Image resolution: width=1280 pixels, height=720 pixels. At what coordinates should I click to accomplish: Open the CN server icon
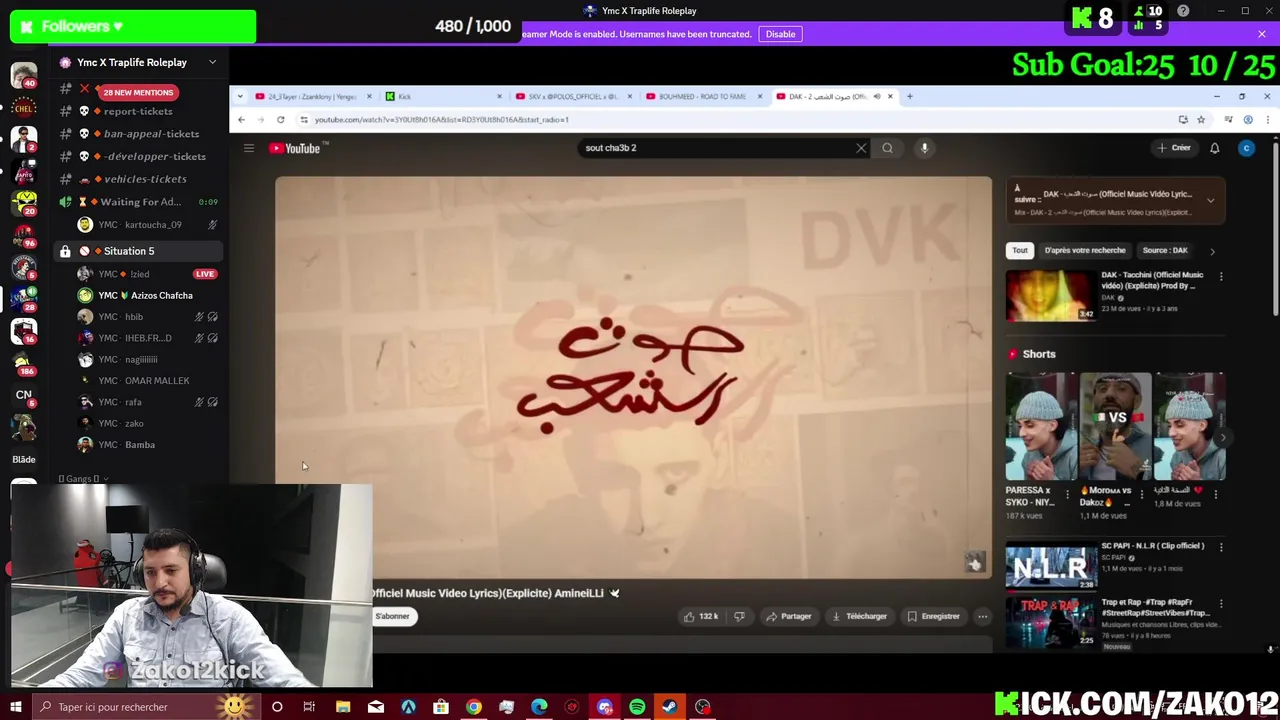pyautogui.click(x=24, y=395)
